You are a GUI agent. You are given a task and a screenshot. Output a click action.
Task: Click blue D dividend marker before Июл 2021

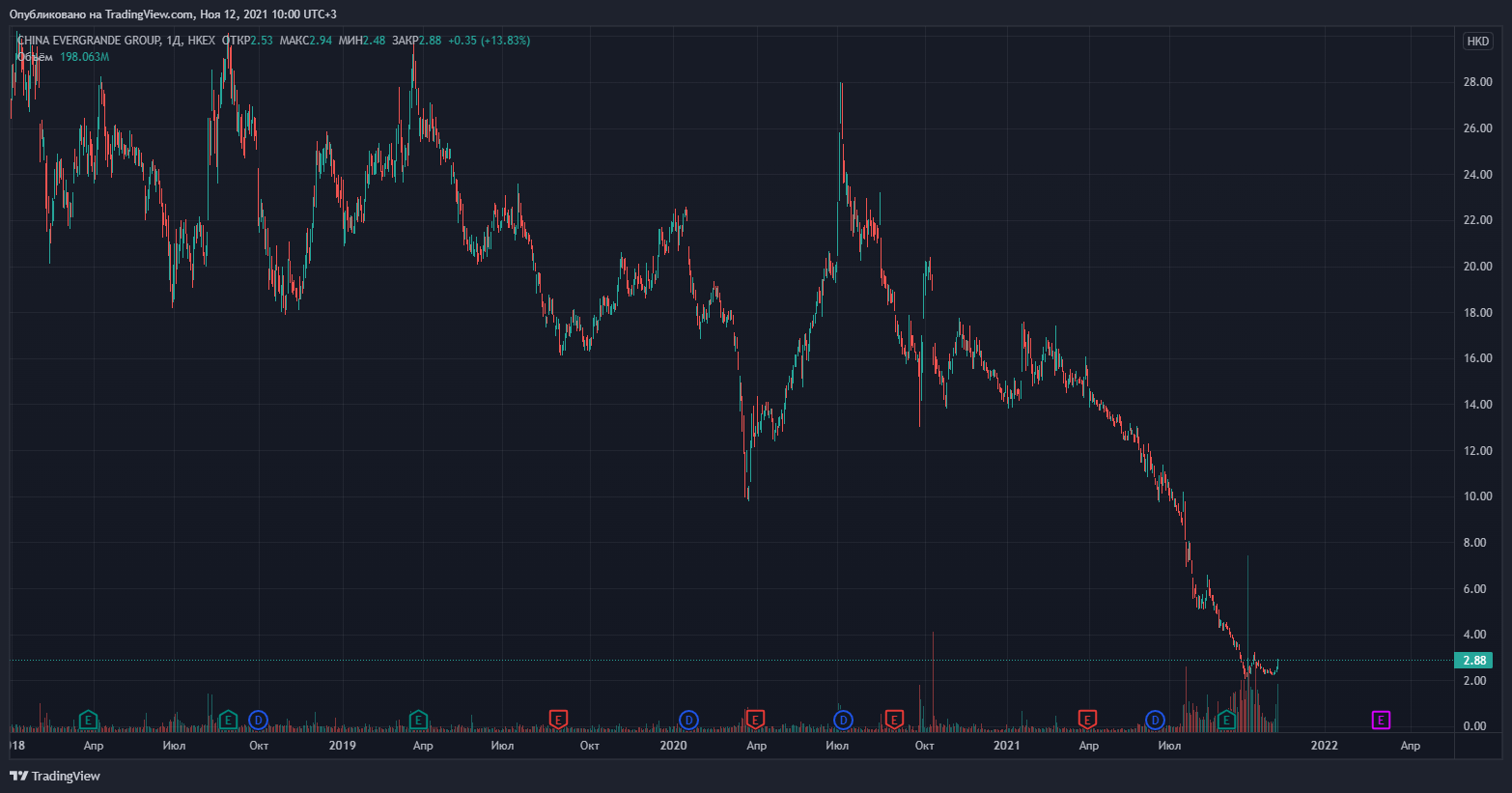point(1155,720)
